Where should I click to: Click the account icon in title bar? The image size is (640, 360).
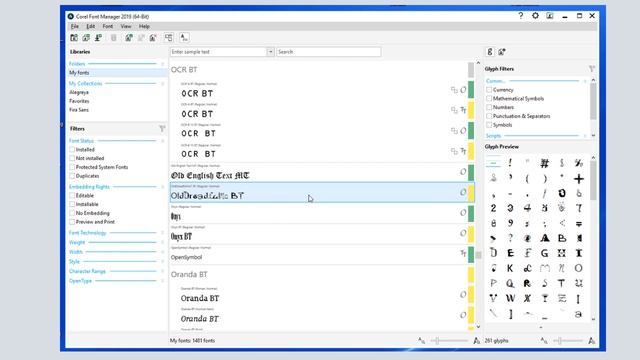click(x=550, y=16)
